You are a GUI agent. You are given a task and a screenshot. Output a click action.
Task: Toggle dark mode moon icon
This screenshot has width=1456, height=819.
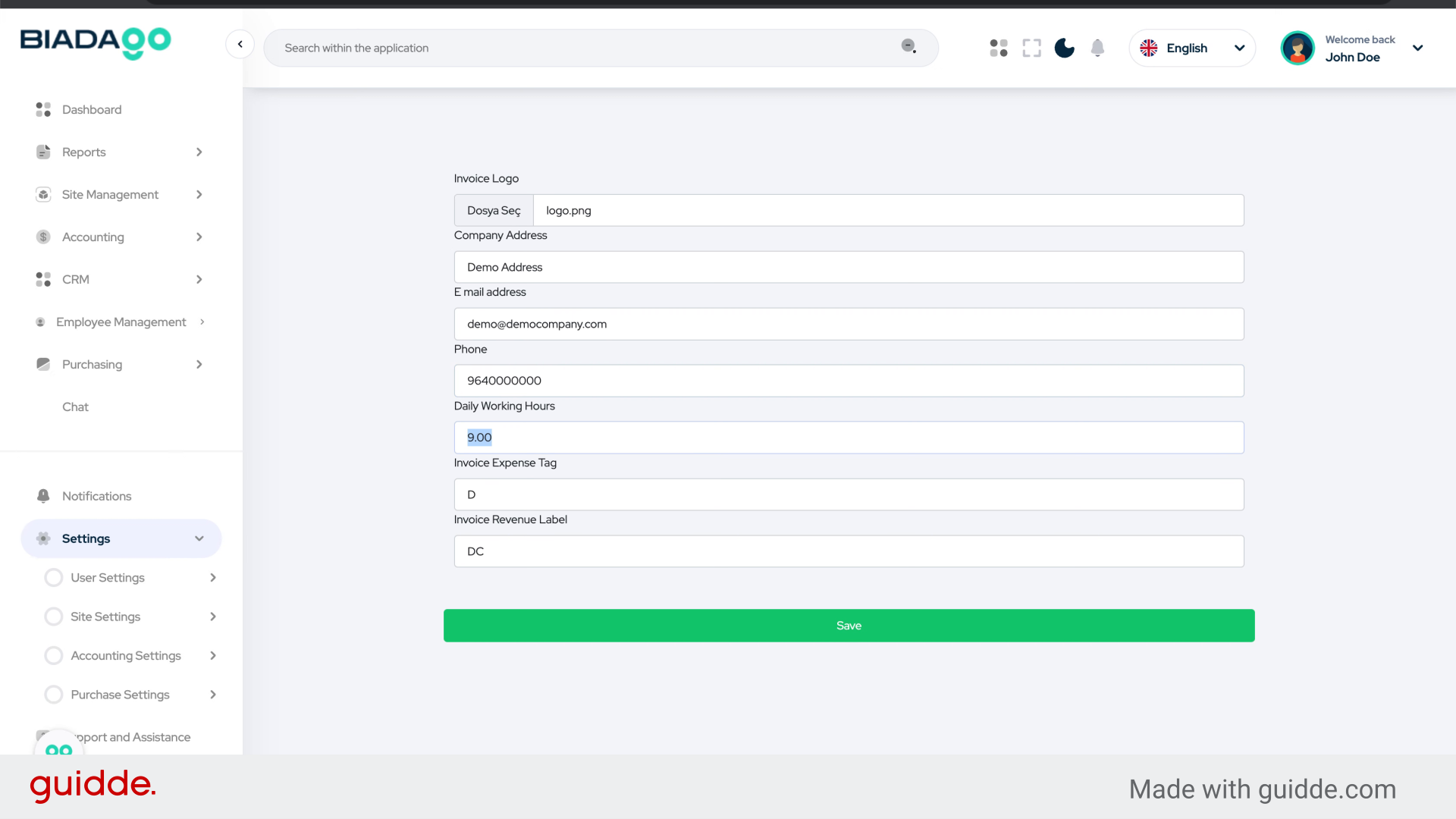click(x=1064, y=48)
